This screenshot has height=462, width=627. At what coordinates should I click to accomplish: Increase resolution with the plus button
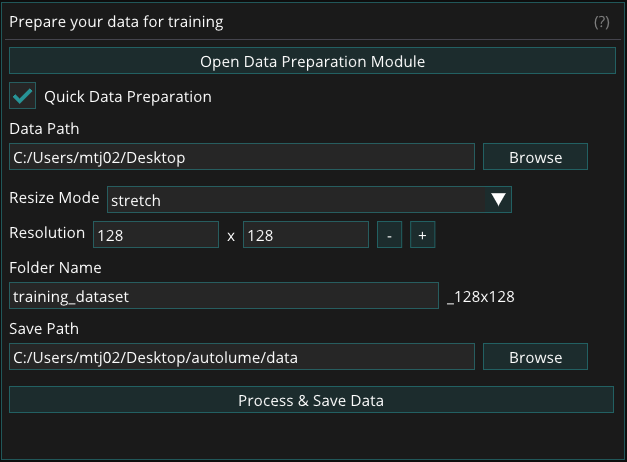coord(422,235)
